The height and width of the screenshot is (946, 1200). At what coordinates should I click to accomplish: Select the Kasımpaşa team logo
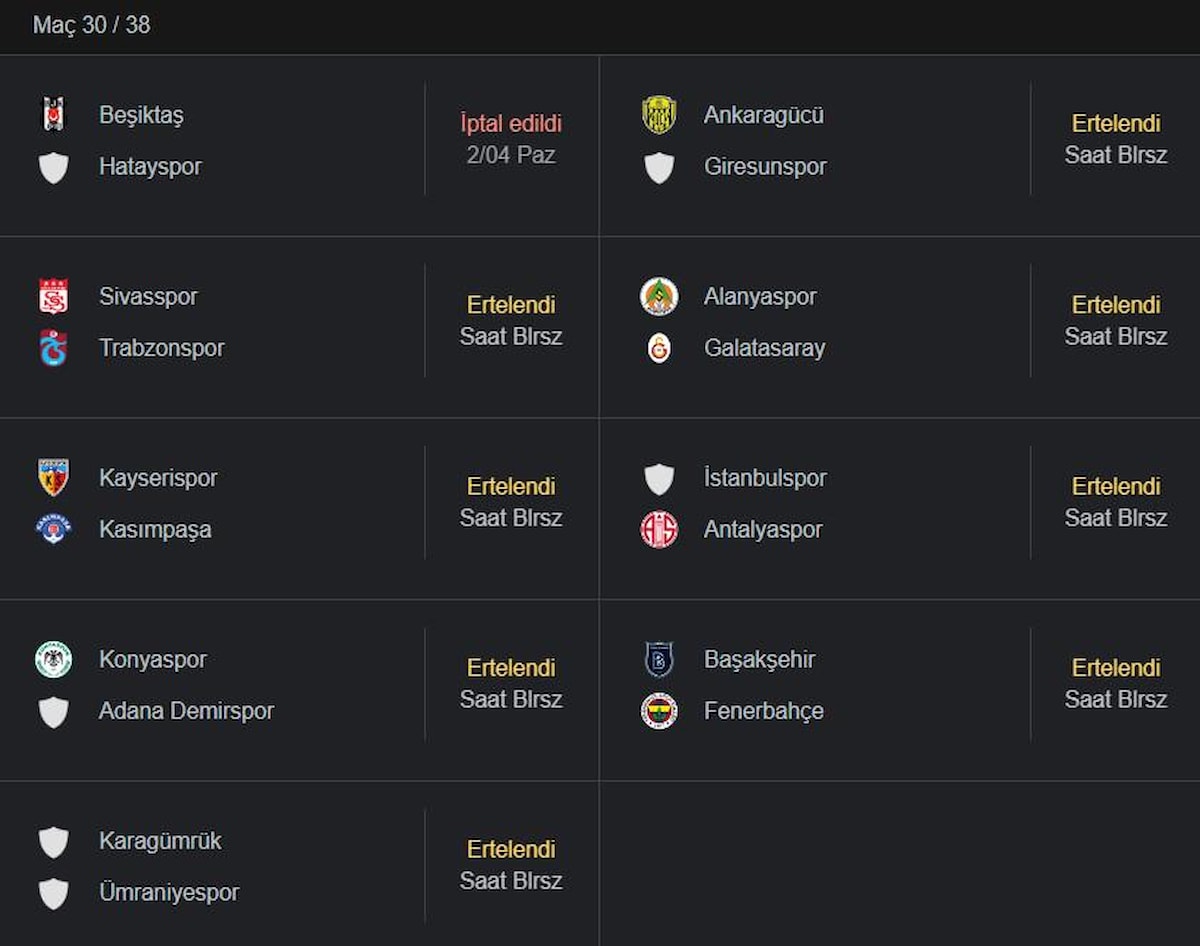click(53, 530)
